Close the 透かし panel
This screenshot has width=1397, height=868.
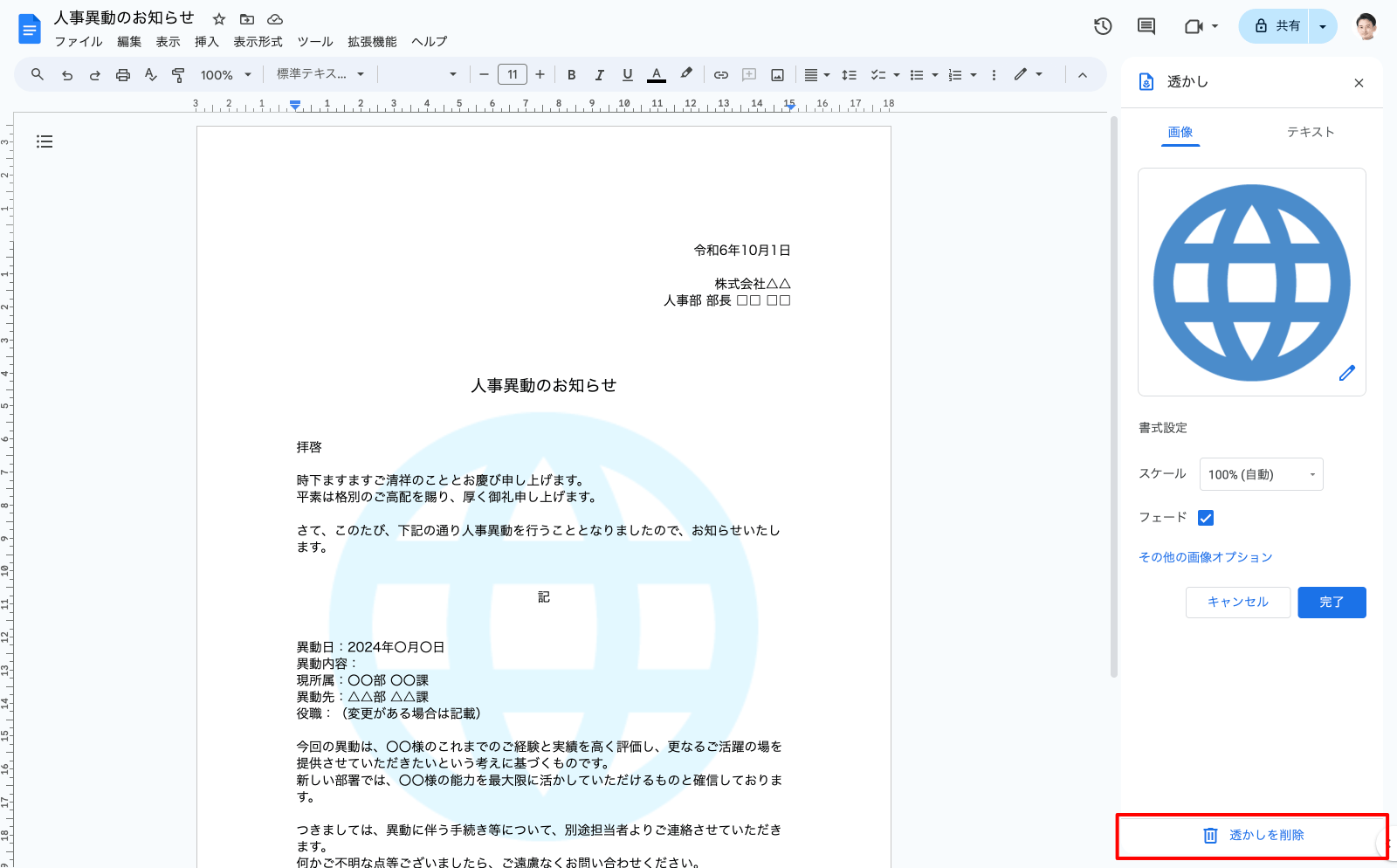[x=1359, y=83]
